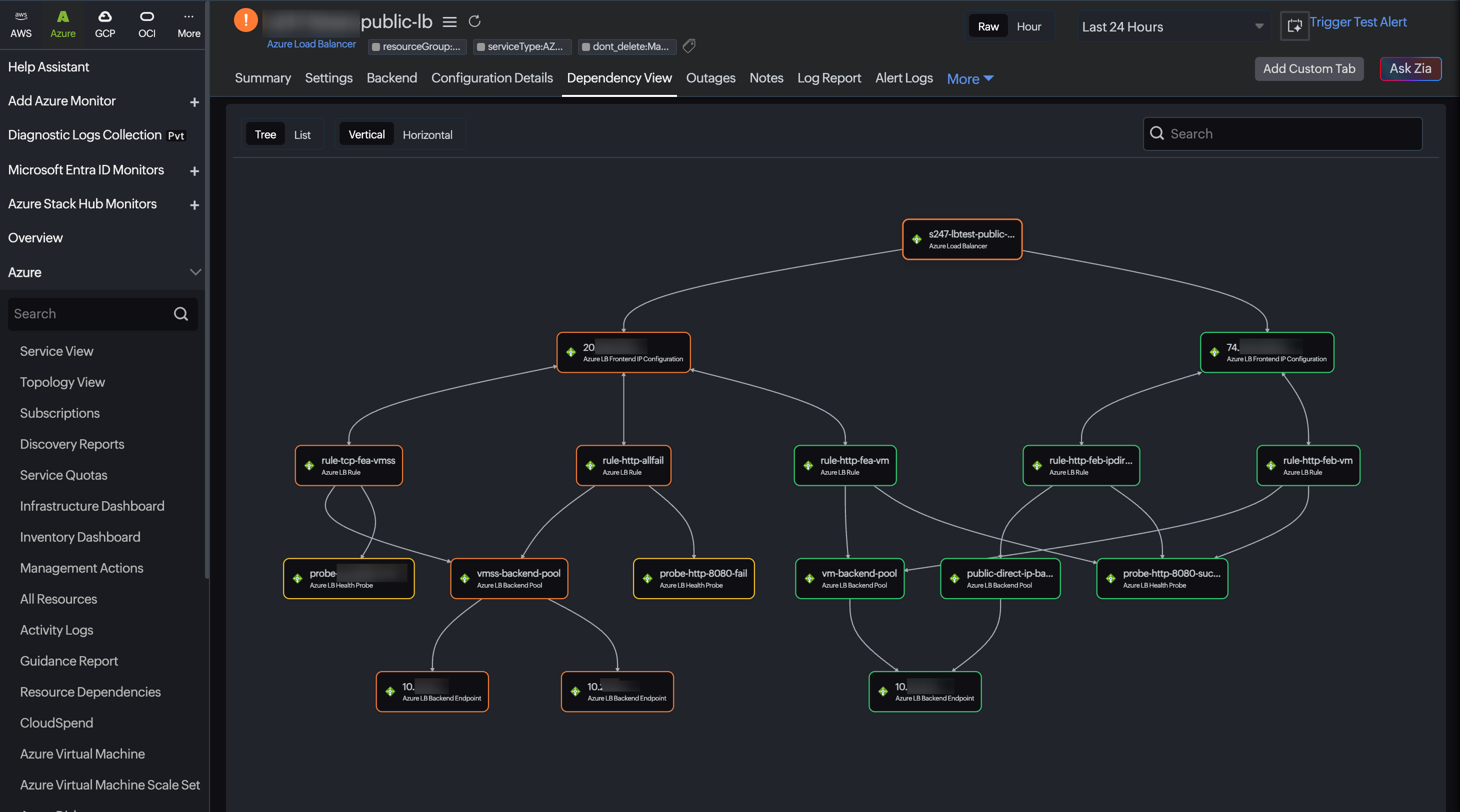Click the sidebar Search input field

coord(102,314)
